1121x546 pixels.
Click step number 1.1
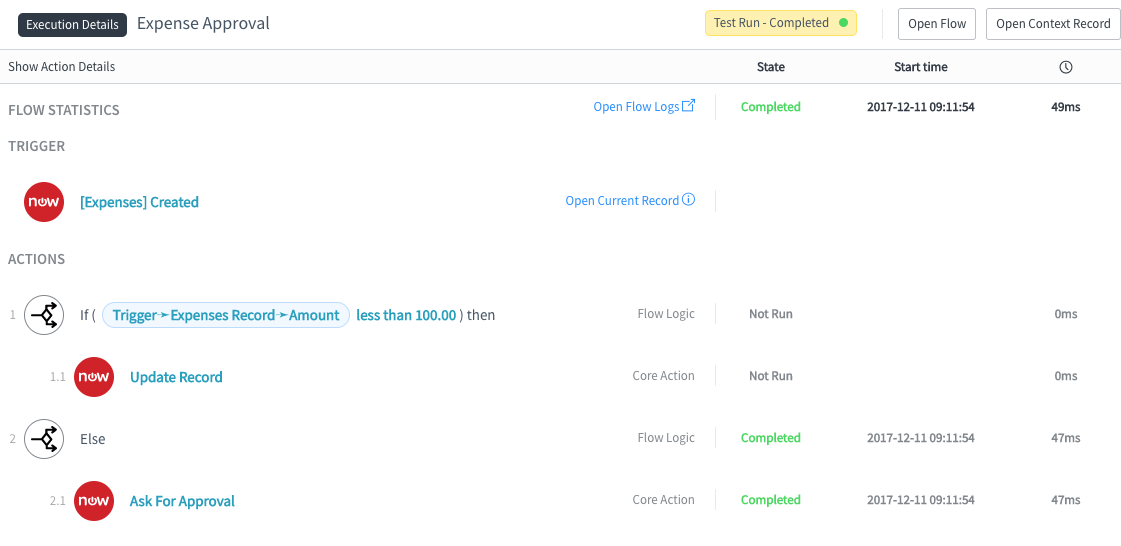(58, 377)
